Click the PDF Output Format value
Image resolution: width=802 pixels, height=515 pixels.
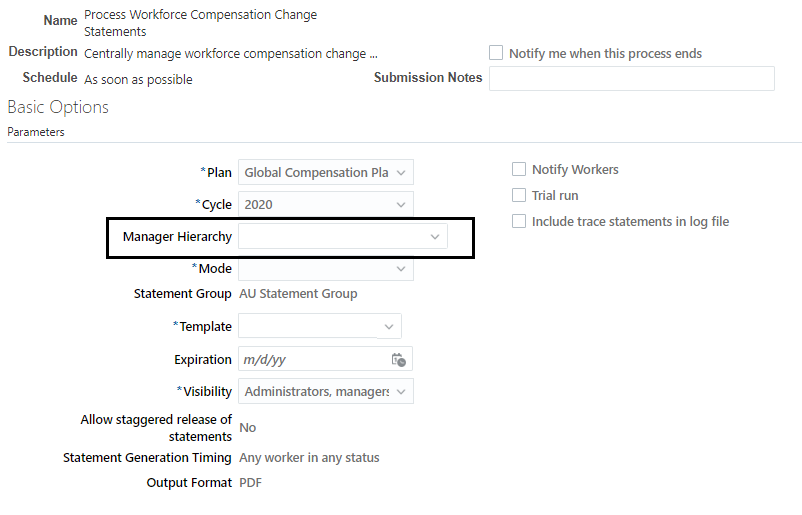251,483
